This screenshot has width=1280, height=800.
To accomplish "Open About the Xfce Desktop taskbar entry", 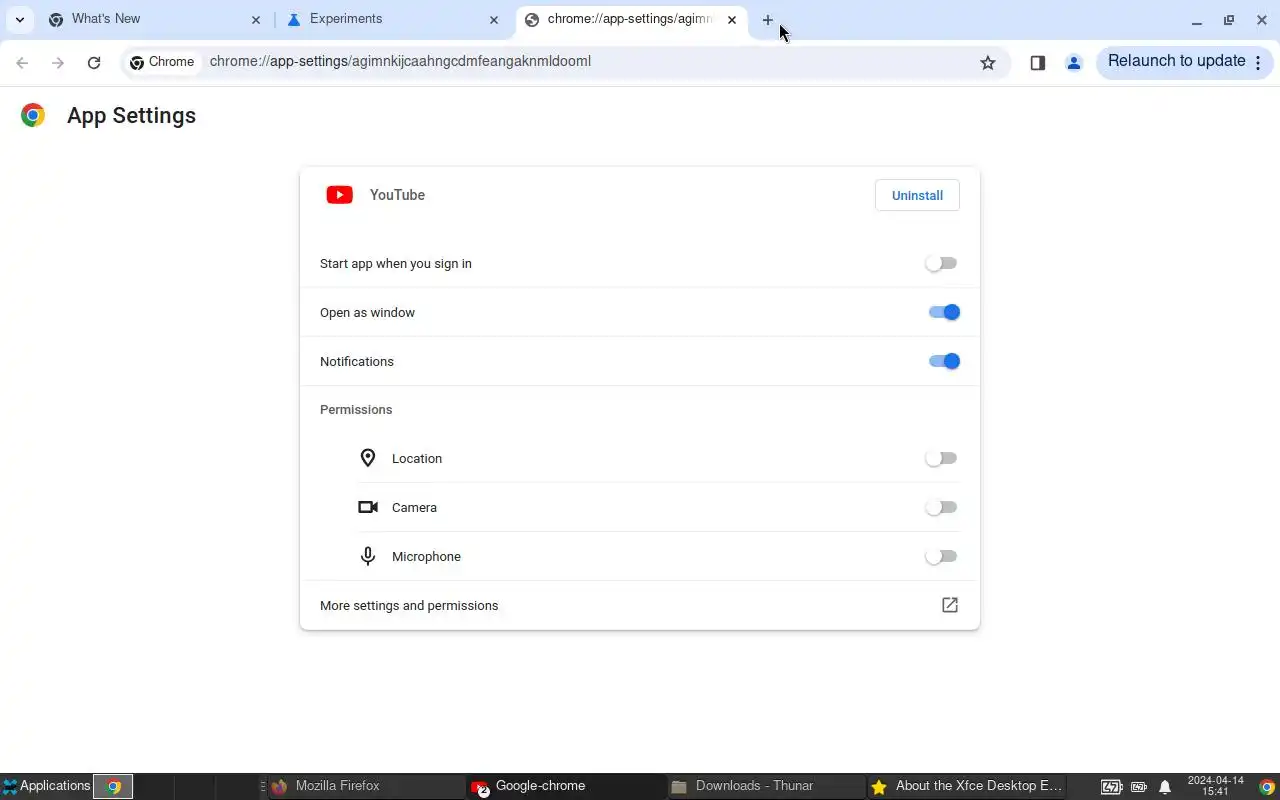I will click(965, 787).
